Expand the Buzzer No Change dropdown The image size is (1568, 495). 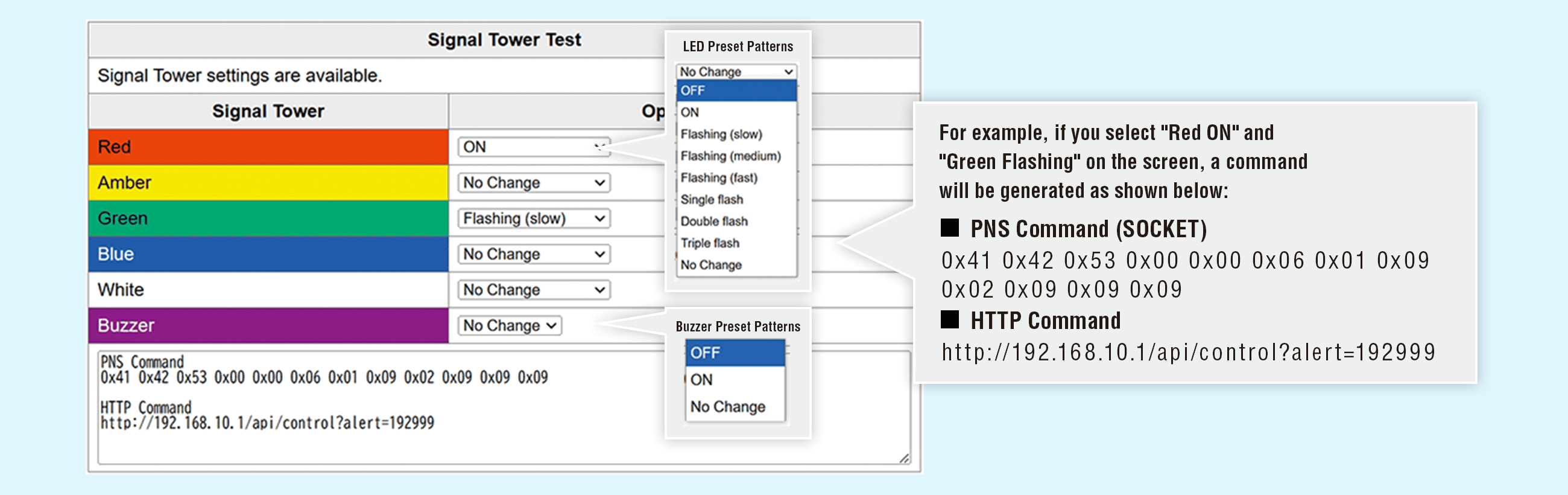pyautogui.click(x=509, y=325)
